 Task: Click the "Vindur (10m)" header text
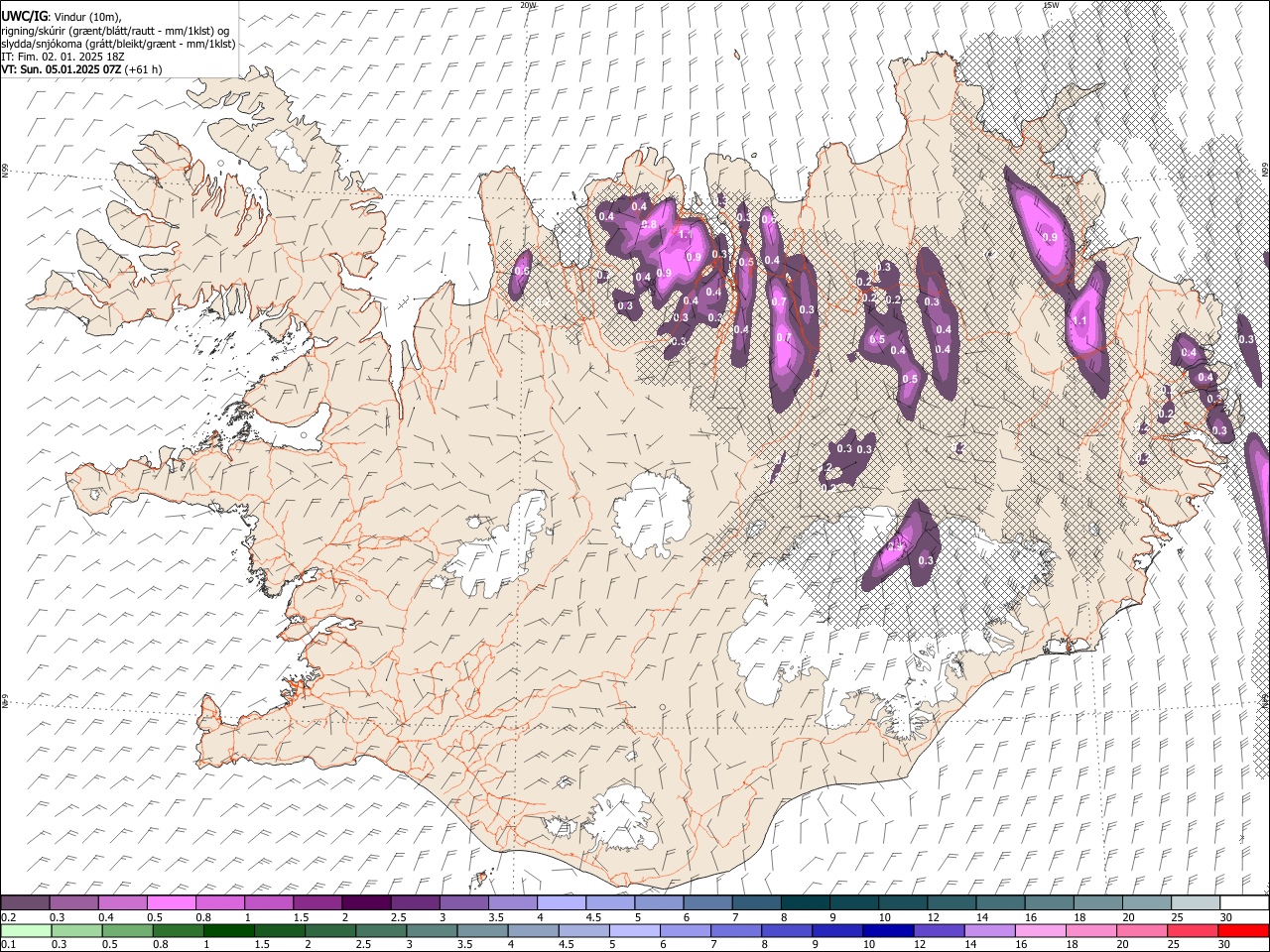(88, 17)
